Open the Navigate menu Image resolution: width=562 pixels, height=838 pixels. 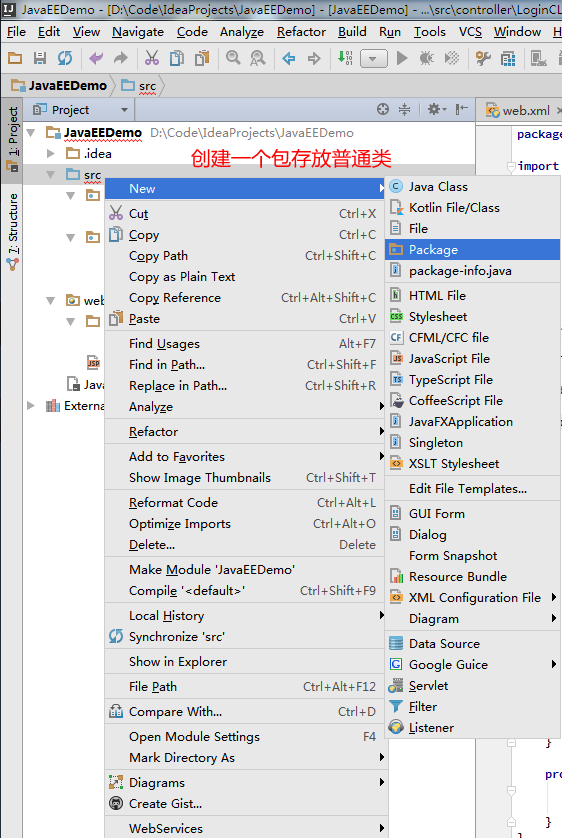pyautogui.click(x=138, y=32)
